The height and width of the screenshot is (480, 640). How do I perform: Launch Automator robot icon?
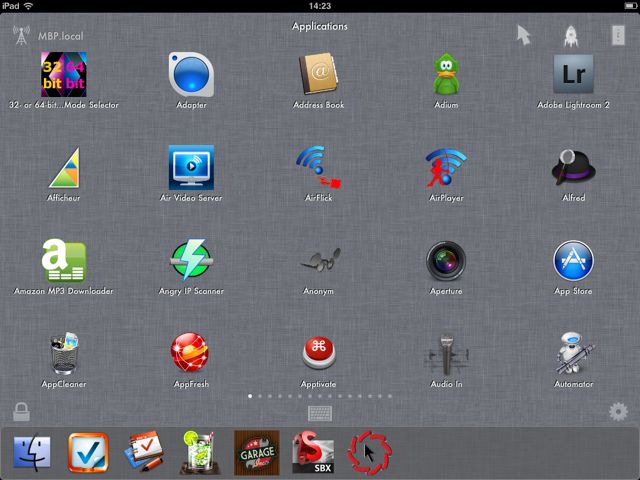(x=573, y=353)
